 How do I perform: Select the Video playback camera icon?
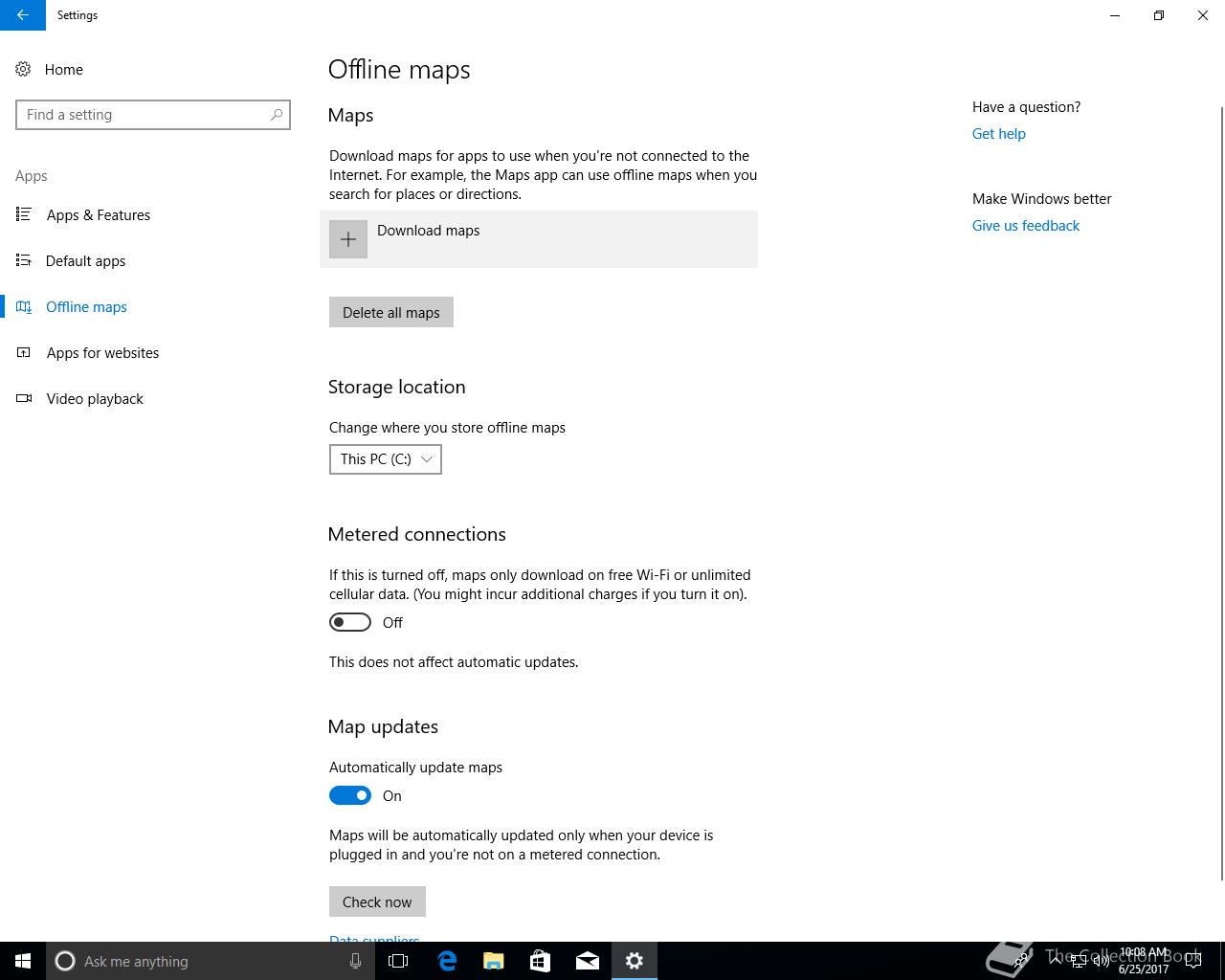(x=24, y=398)
